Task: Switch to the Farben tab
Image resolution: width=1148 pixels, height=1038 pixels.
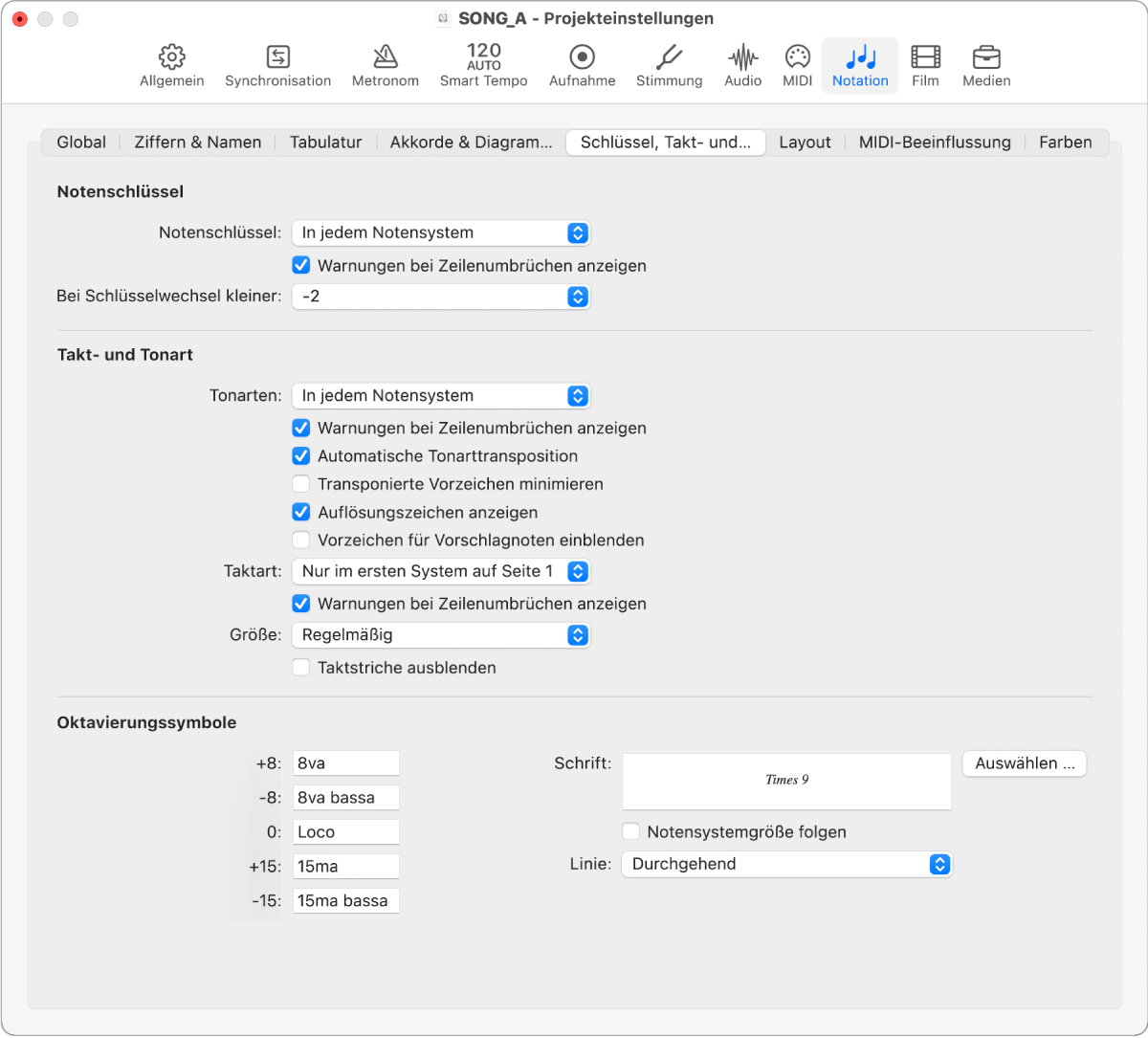Action: pos(1066,143)
